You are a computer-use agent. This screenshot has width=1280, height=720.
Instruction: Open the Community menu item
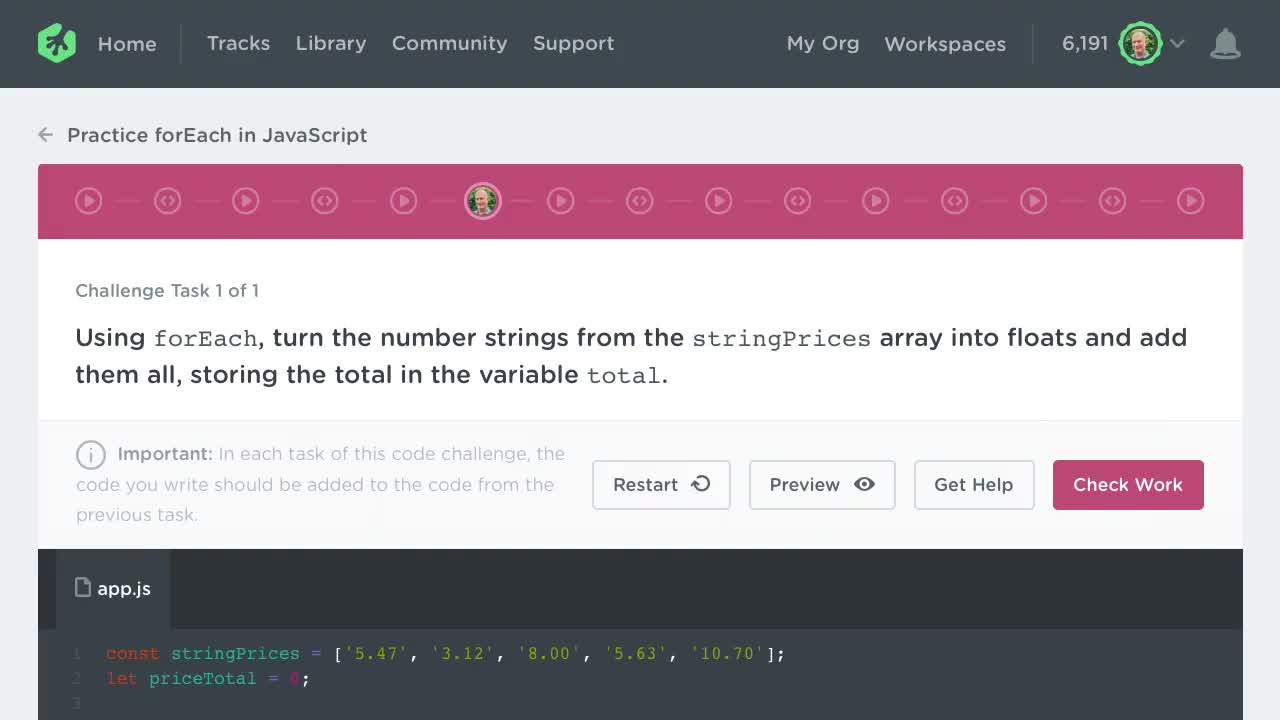click(449, 43)
